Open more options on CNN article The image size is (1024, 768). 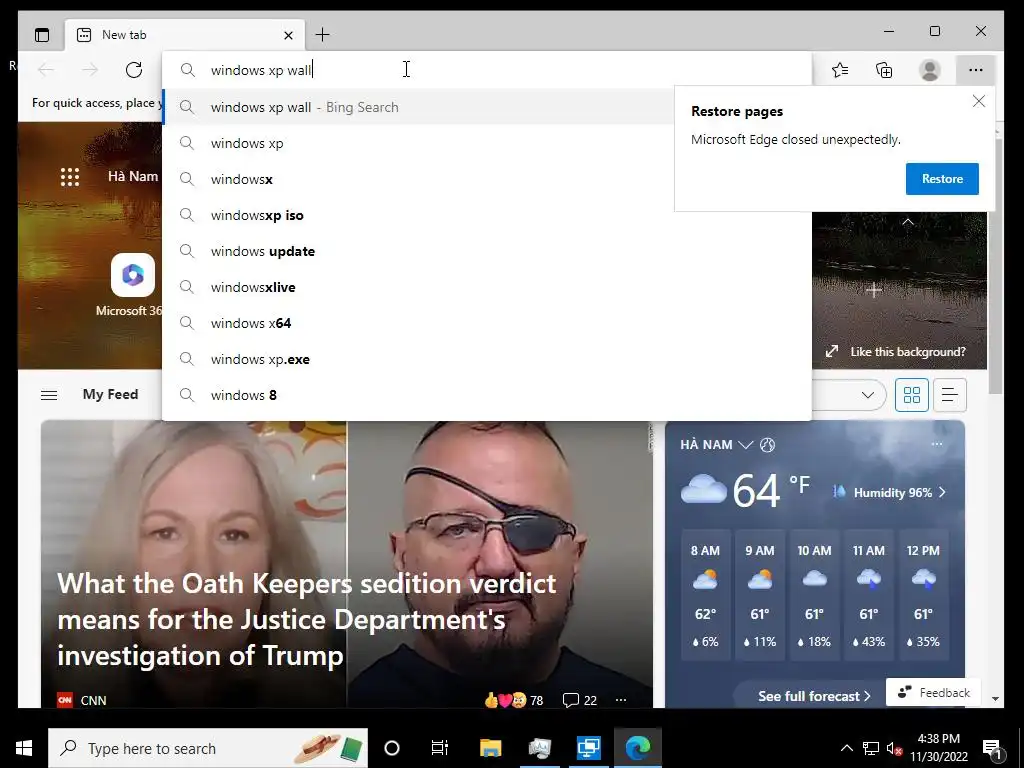(621, 700)
